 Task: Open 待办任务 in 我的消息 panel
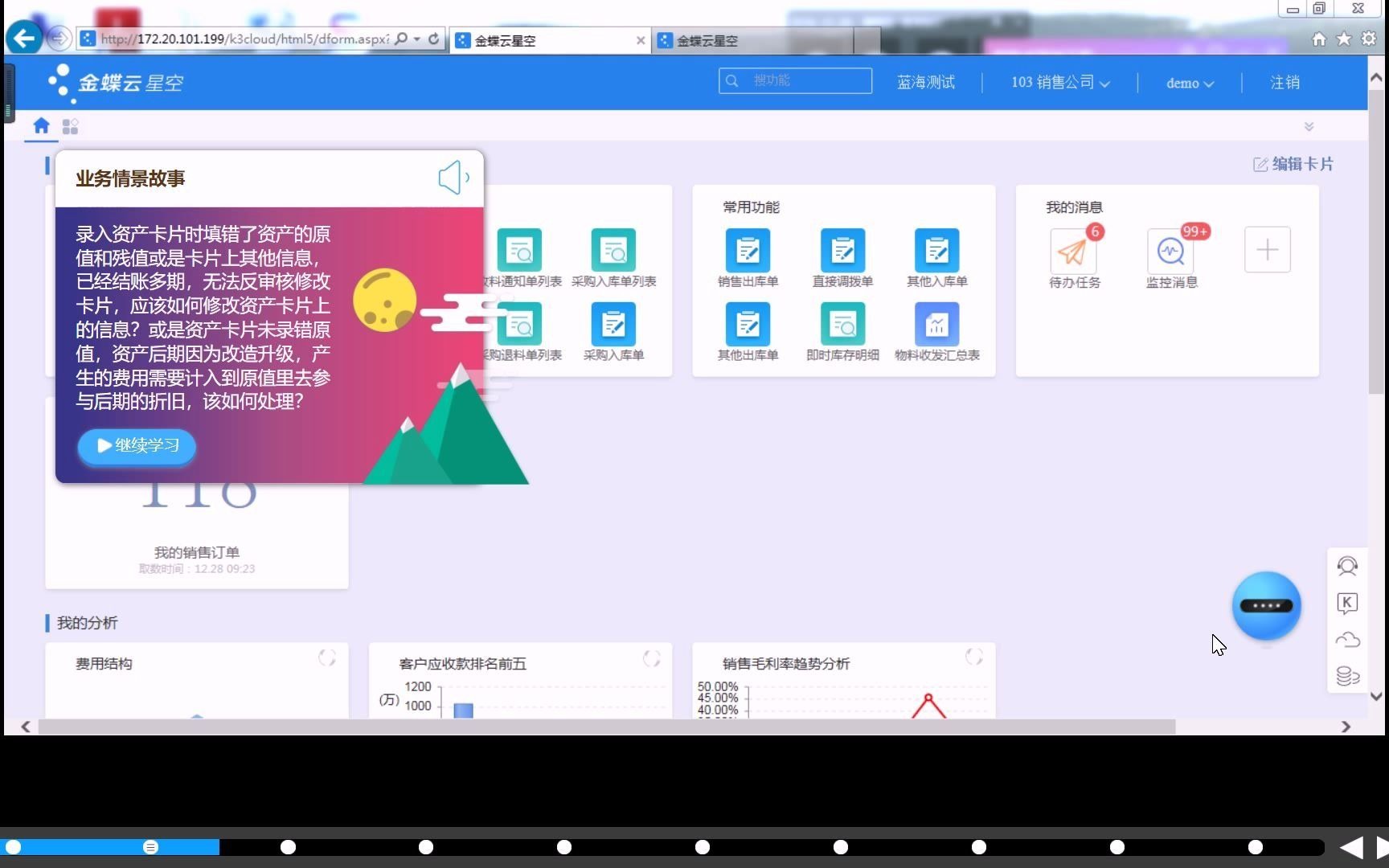[x=1075, y=251]
